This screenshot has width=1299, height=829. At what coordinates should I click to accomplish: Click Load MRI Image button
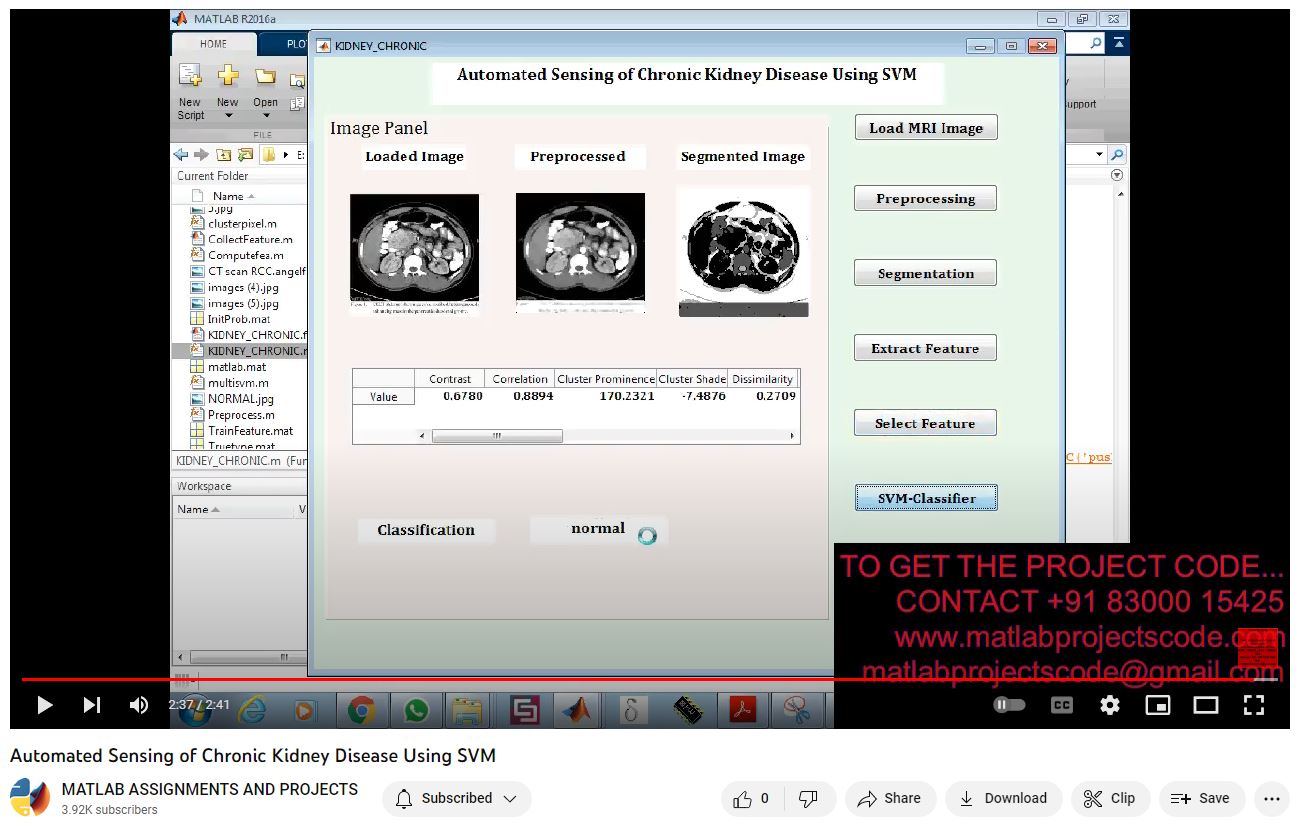[x=926, y=128]
